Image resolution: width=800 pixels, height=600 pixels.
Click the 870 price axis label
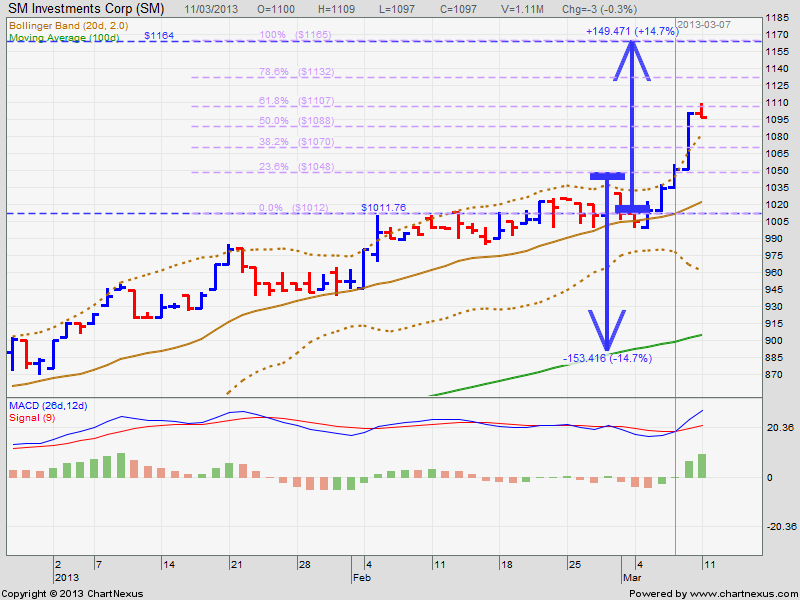776,375
